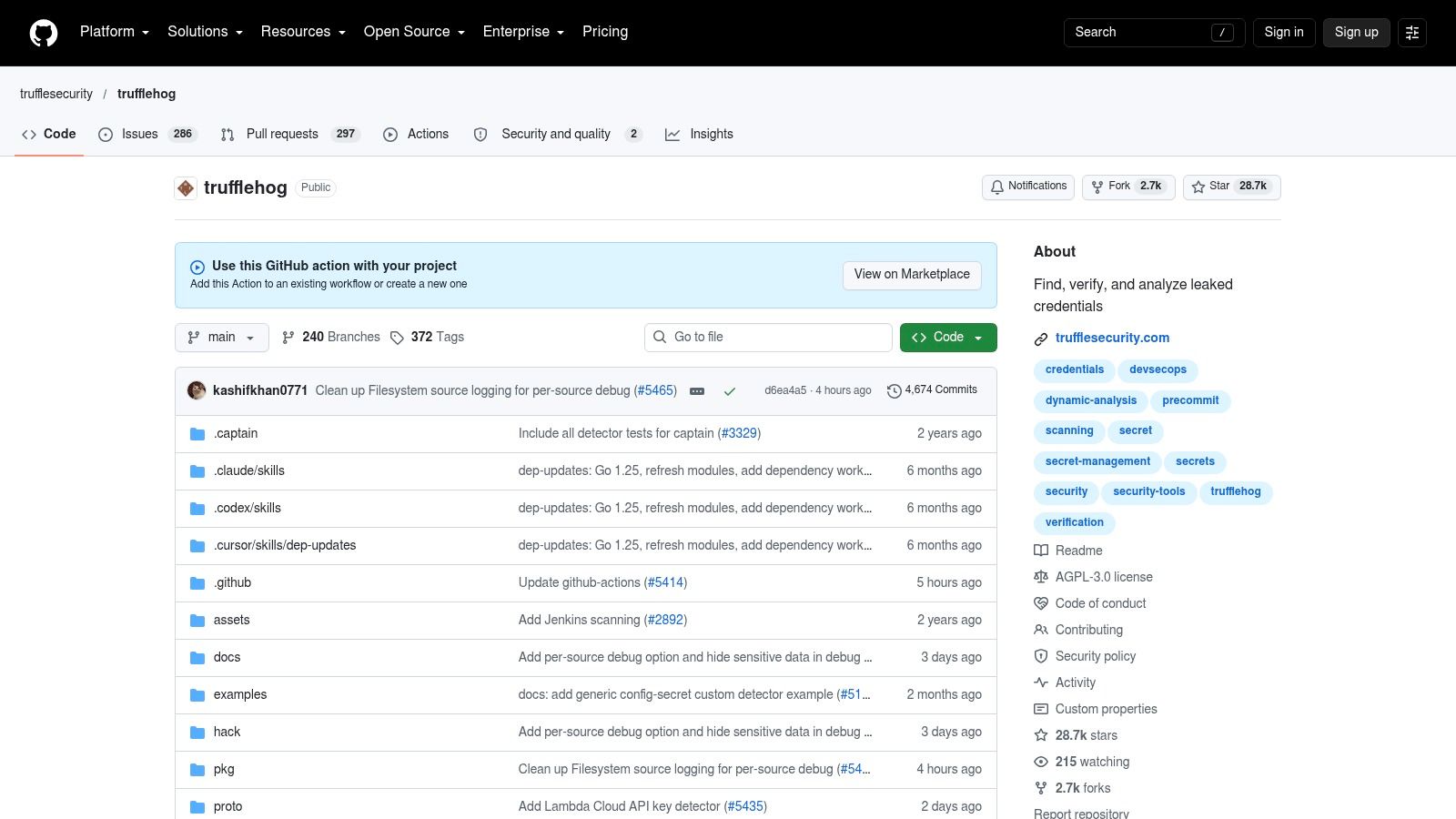Select the secret-management topic tag
The image size is (1456, 819).
pos(1097,462)
